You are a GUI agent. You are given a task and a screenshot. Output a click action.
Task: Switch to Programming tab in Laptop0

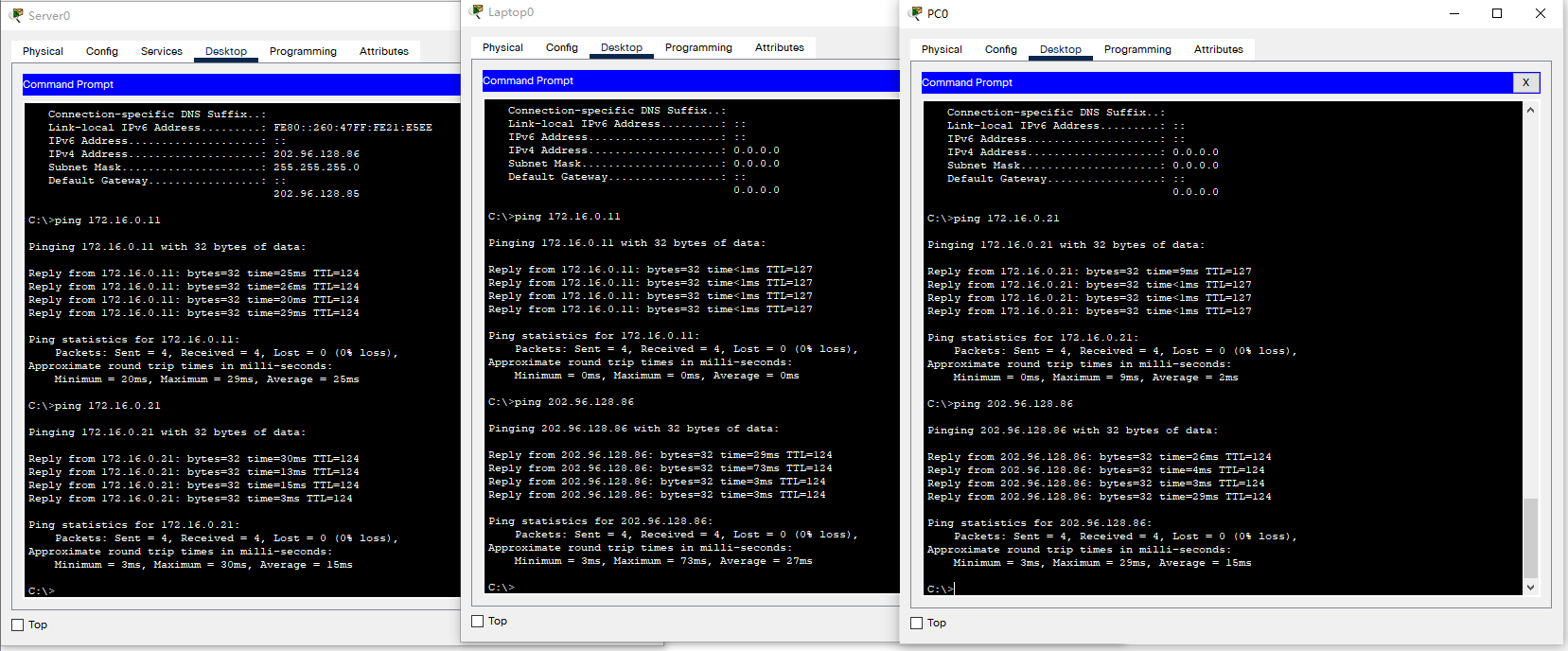[x=698, y=47]
